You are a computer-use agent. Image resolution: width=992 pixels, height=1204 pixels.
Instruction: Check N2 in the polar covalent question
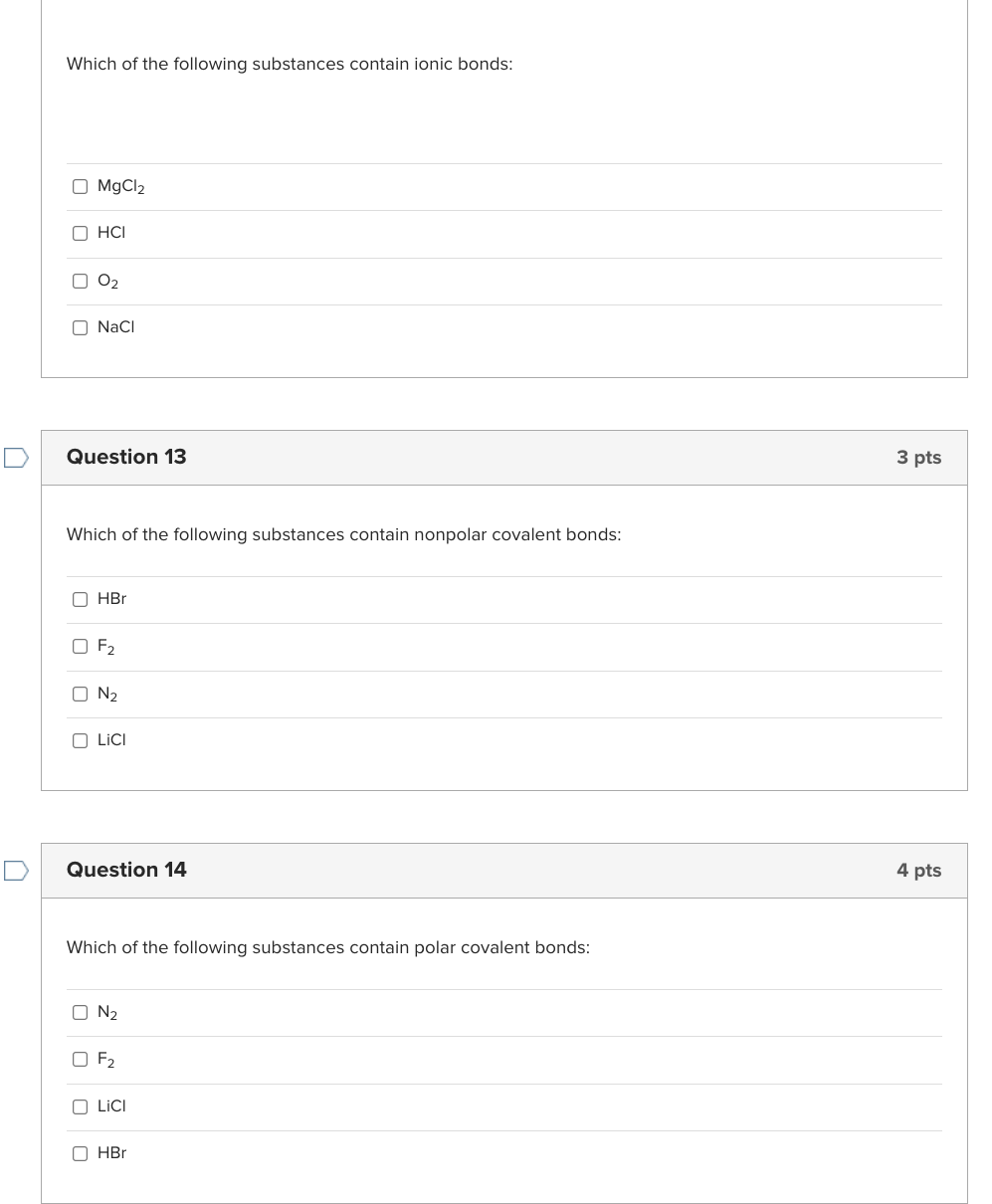pos(80,1012)
